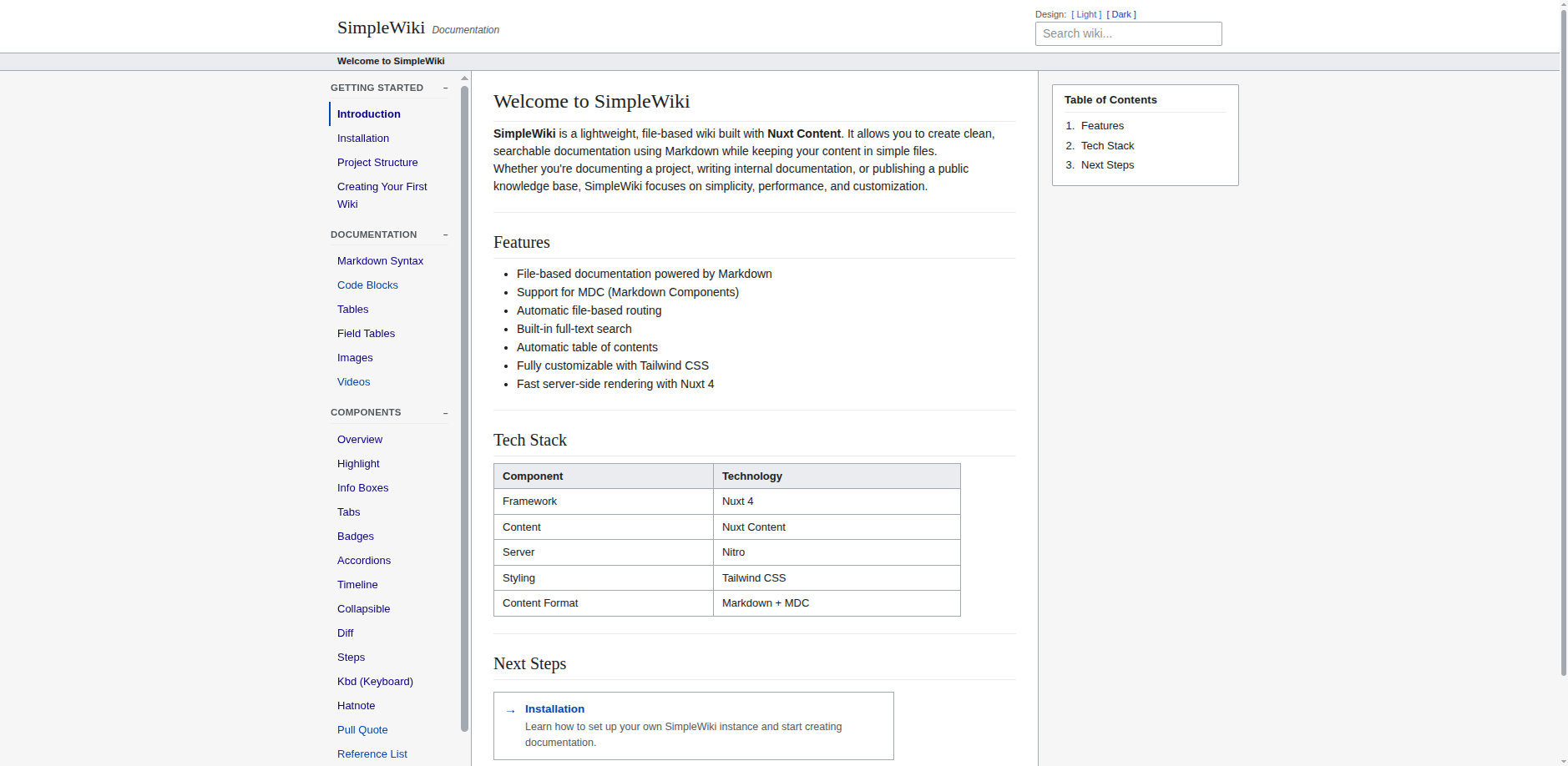Jump to Features in Table of Contents

coord(1102,126)
